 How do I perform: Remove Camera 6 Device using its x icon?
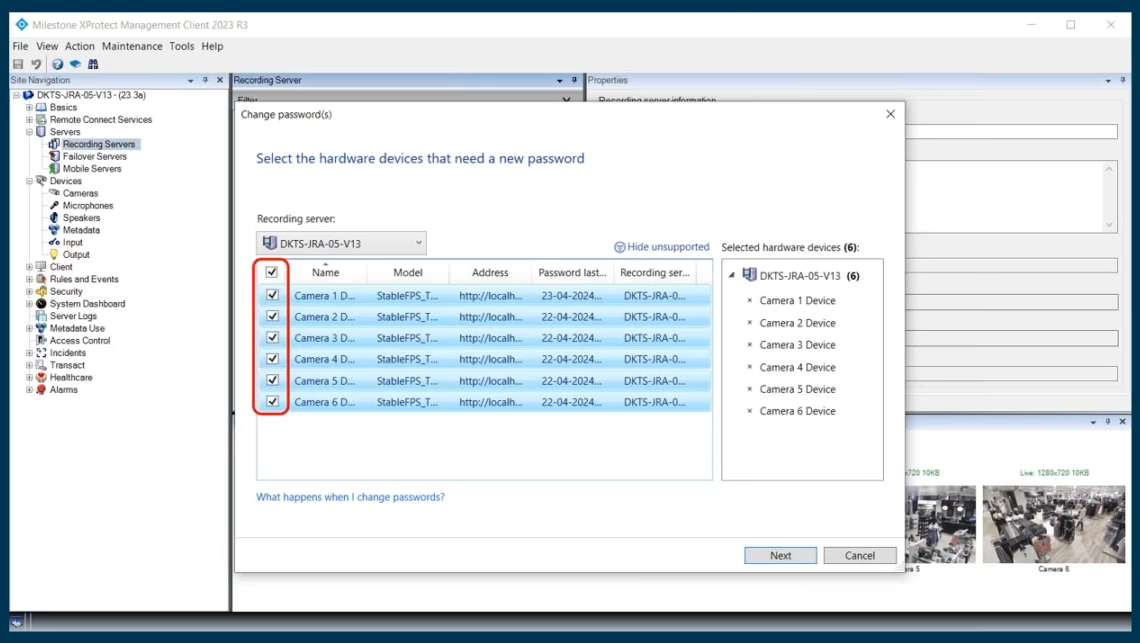(x=749, y=411)
